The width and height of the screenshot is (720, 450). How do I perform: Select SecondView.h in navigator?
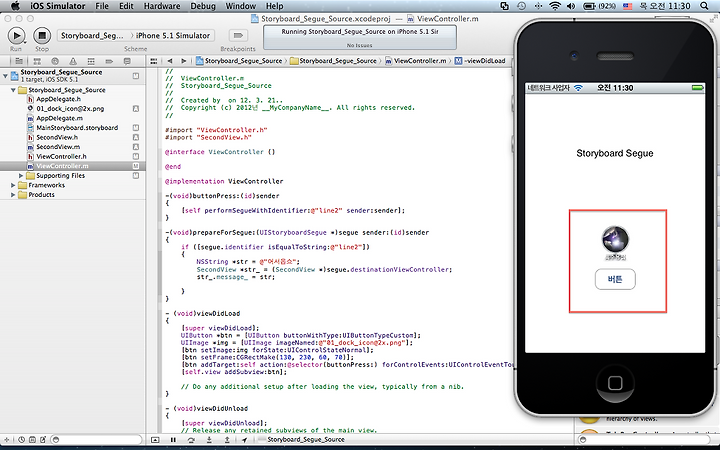(57, 137)
